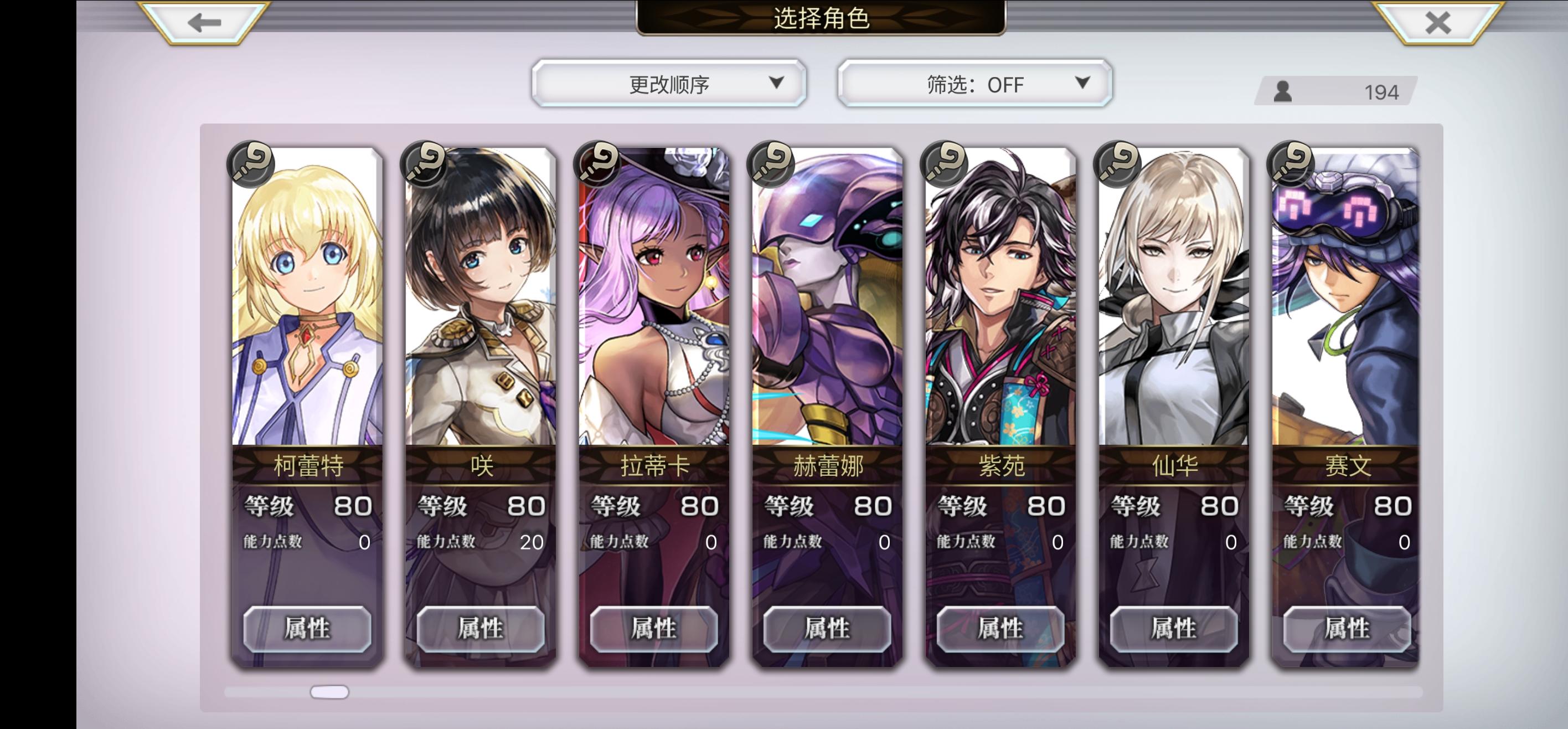
Task: Go back using the arrow button
Action: tap(204, 23)
